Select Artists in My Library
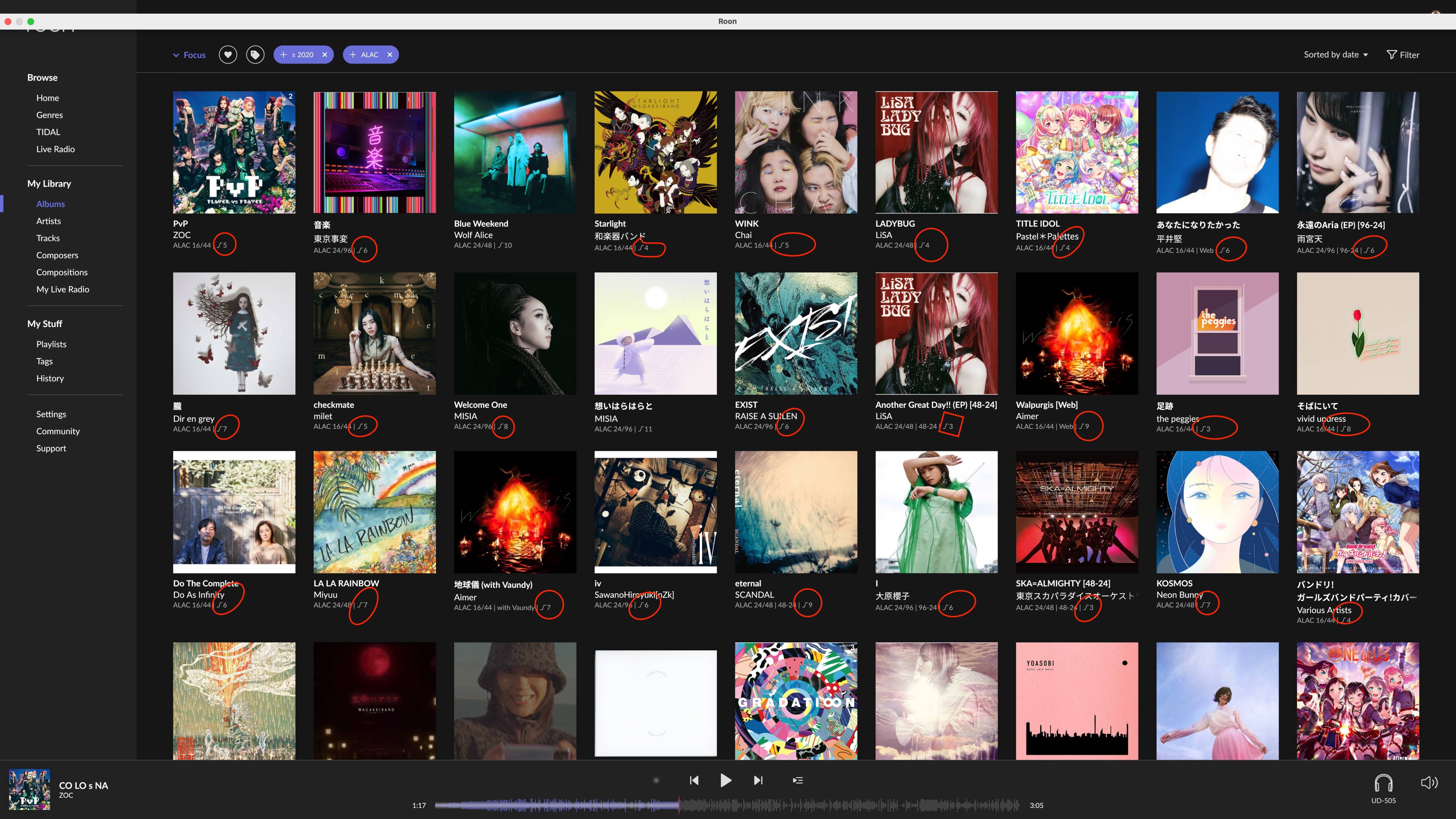1456x819 pixels. [x=49, y=221]
